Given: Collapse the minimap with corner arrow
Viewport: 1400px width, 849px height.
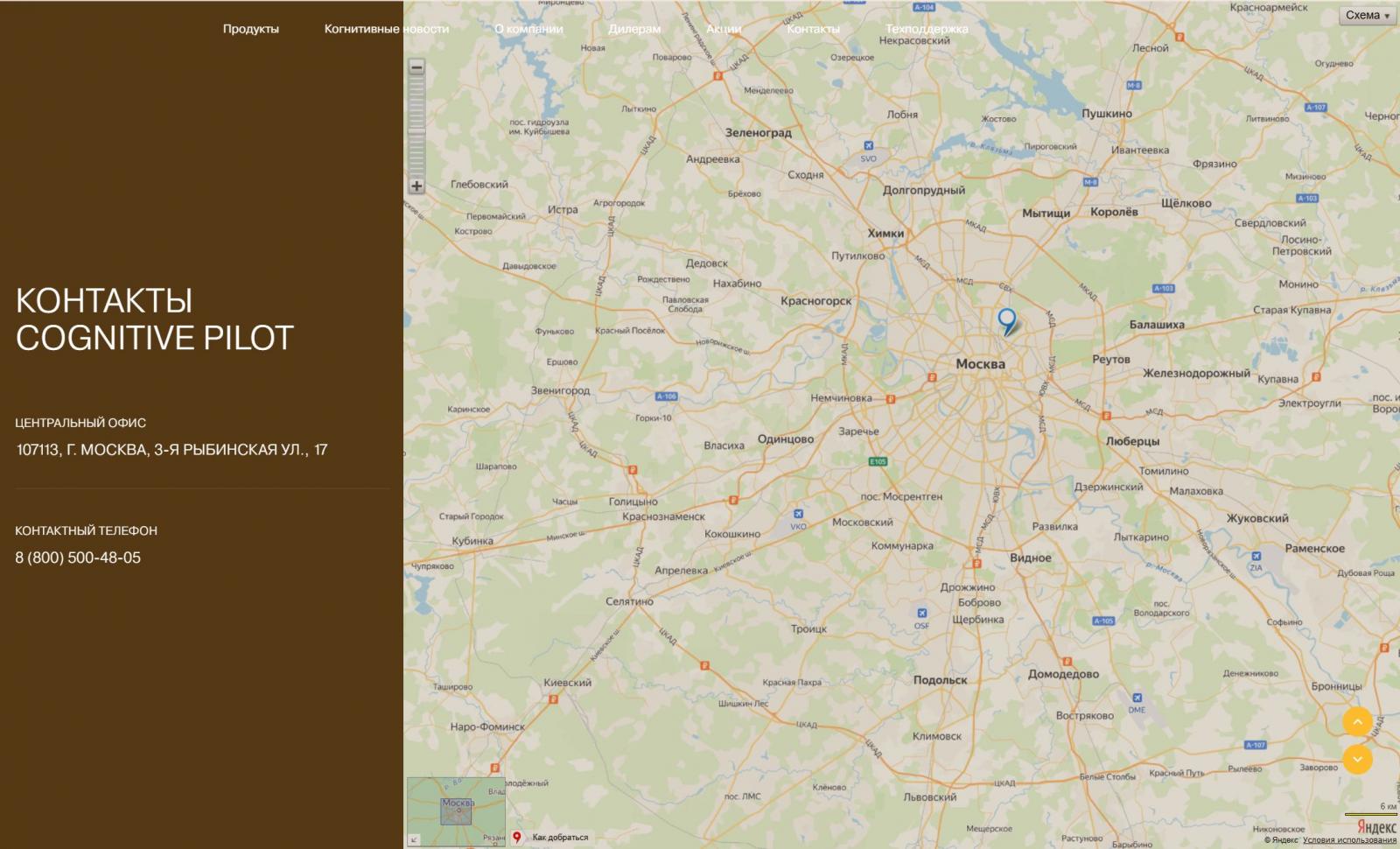Looking at the screenshot, I should pyautogui.click(x=414, y=839).
